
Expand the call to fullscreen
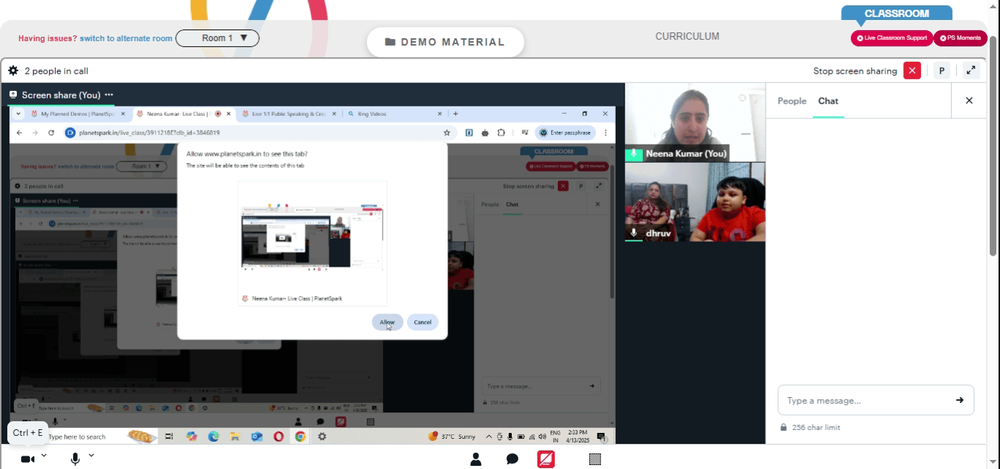click(x=971, y=71)
